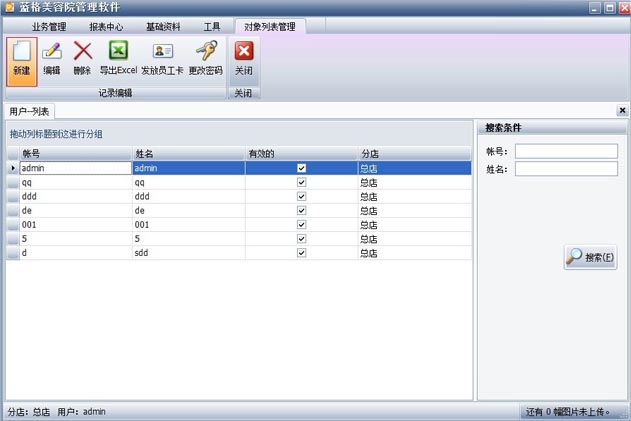The width and height of the screenshot is (631, 421).
Task: Select the row with account ddd
Action: coord(75,197)
